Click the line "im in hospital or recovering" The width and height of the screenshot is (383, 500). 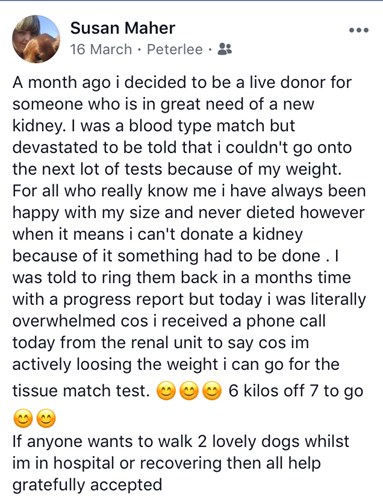coord(167,463)
